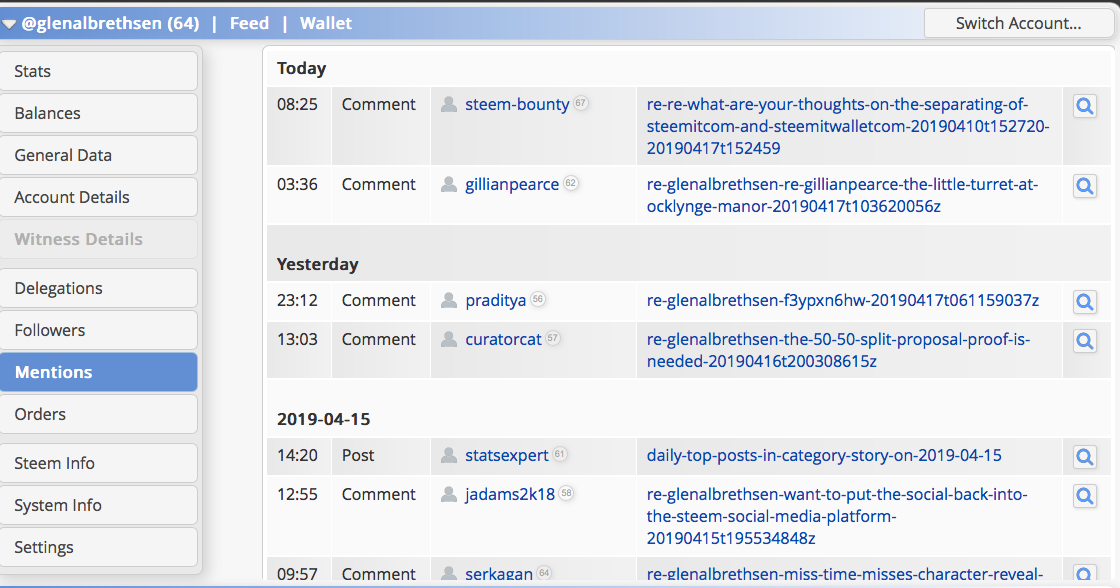Viewport: 1120px width, 588px height.
Task: Click the Today section heading
Action: 301,69
